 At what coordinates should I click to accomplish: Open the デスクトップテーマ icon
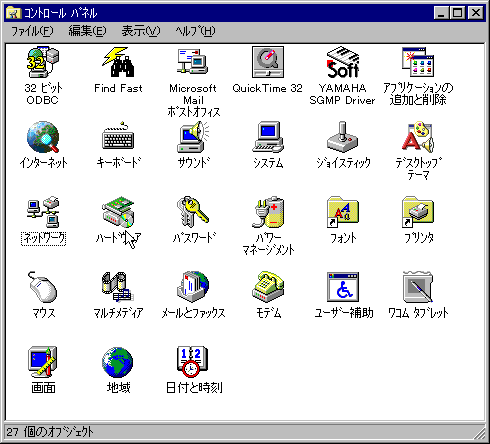(x=418, y=137)
